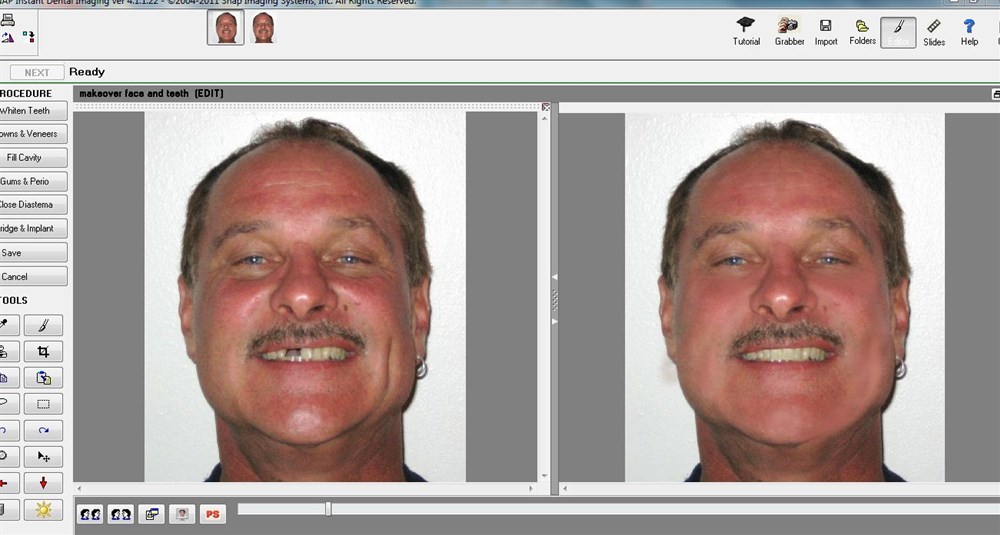
Task: Click the after photo in right pane
Action: point(784,297)
